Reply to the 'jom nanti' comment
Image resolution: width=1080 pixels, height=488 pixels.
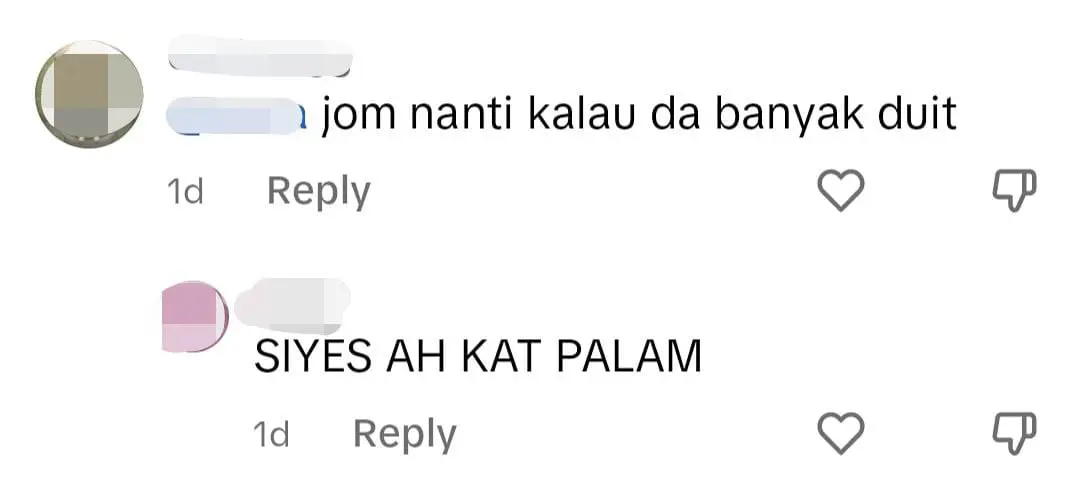[x=319, y=192]
